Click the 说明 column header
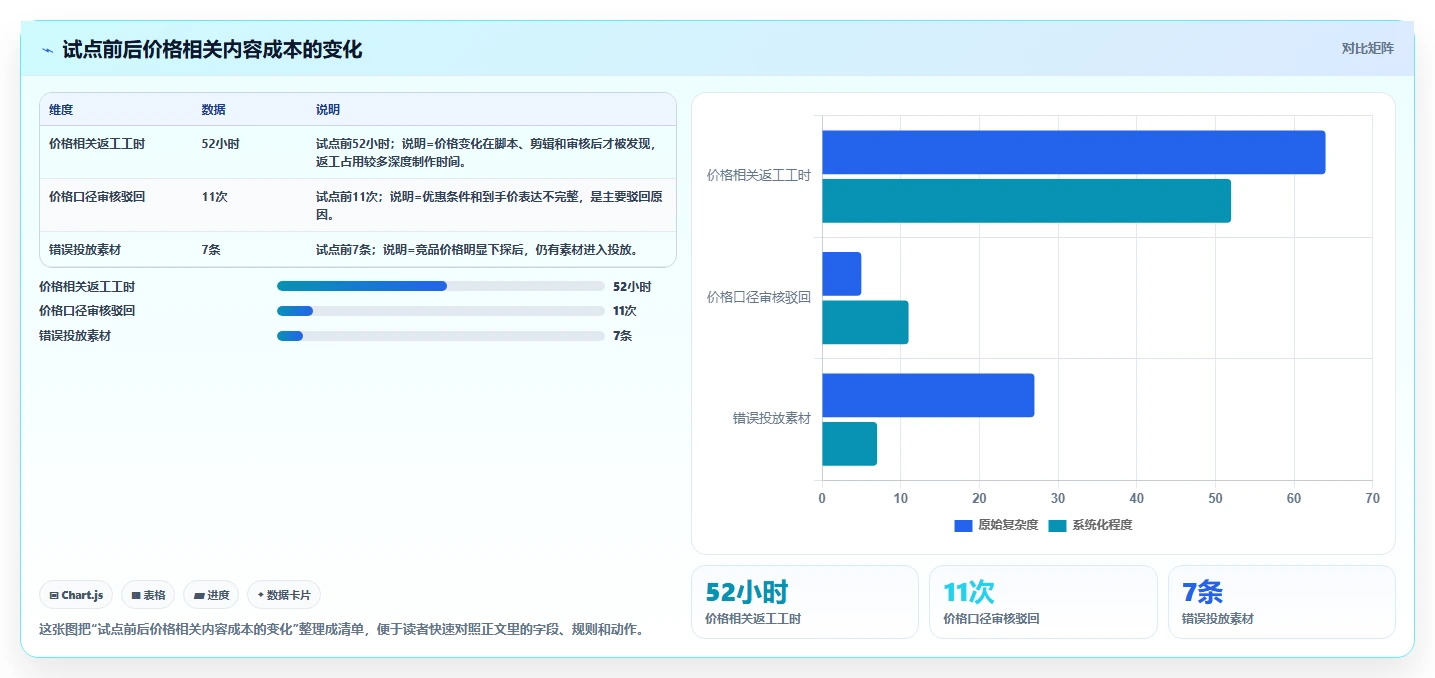 (x=328, y=110)
